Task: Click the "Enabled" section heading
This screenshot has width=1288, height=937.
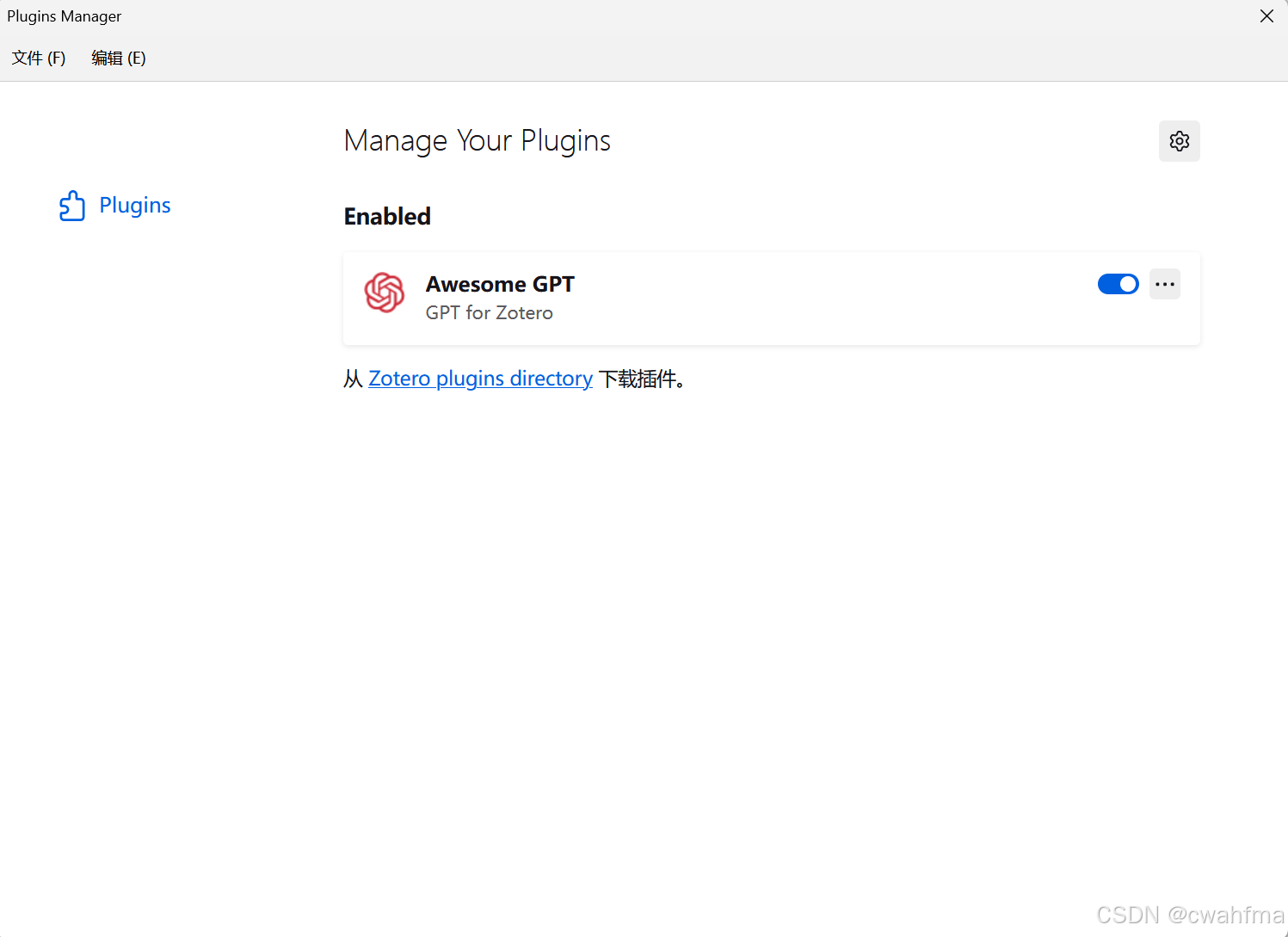Action: 387,217
